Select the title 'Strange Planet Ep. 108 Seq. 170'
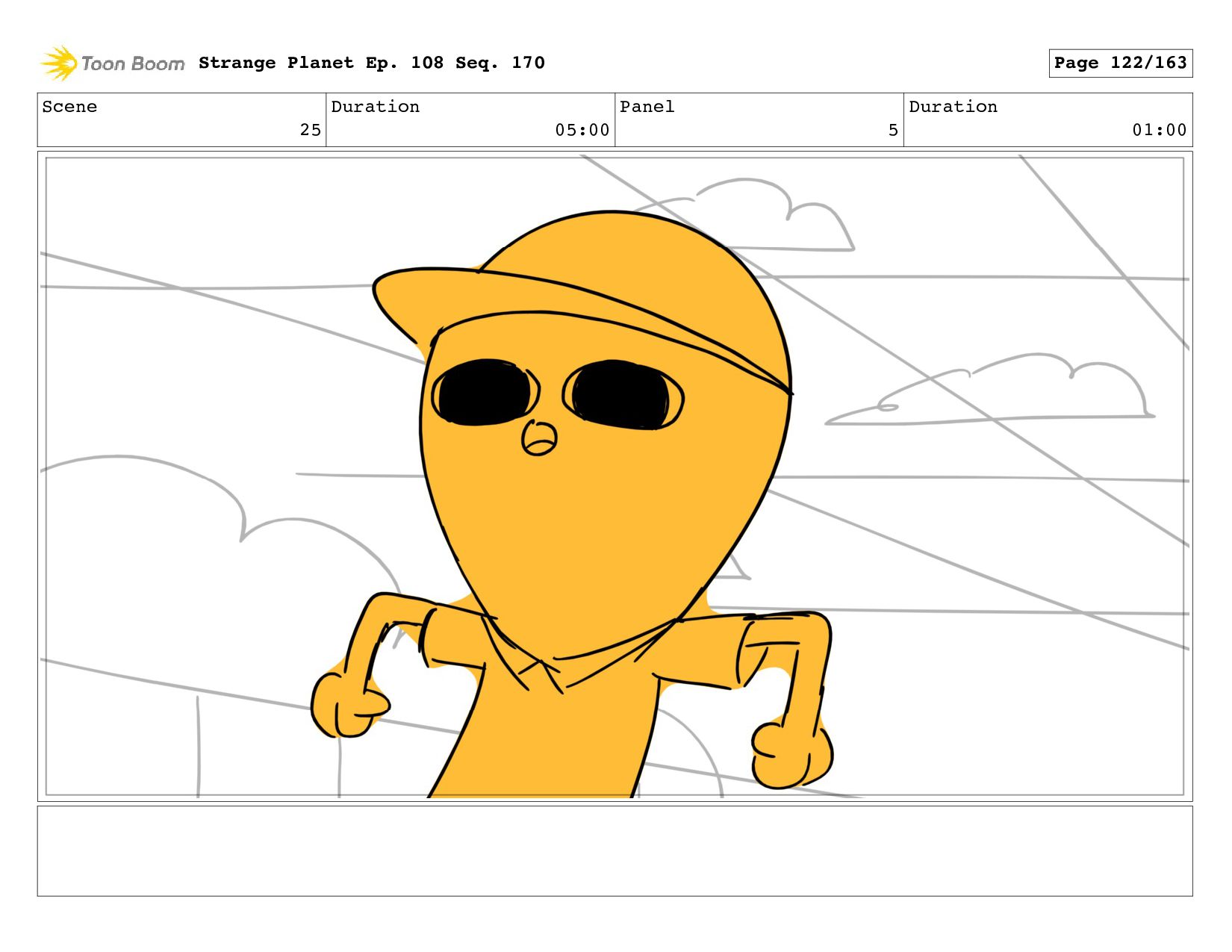The image size is (1232, 952). pos(371,63)
